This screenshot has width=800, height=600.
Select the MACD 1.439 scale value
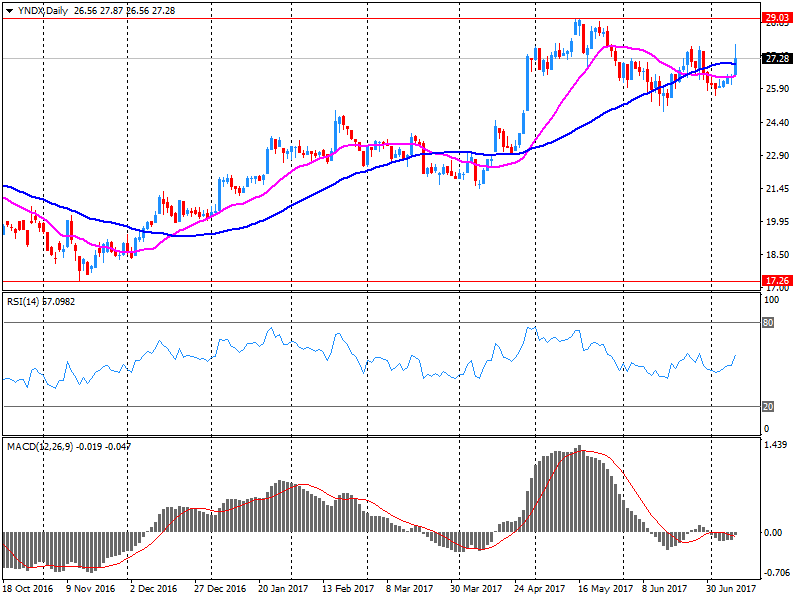point(775,444)
